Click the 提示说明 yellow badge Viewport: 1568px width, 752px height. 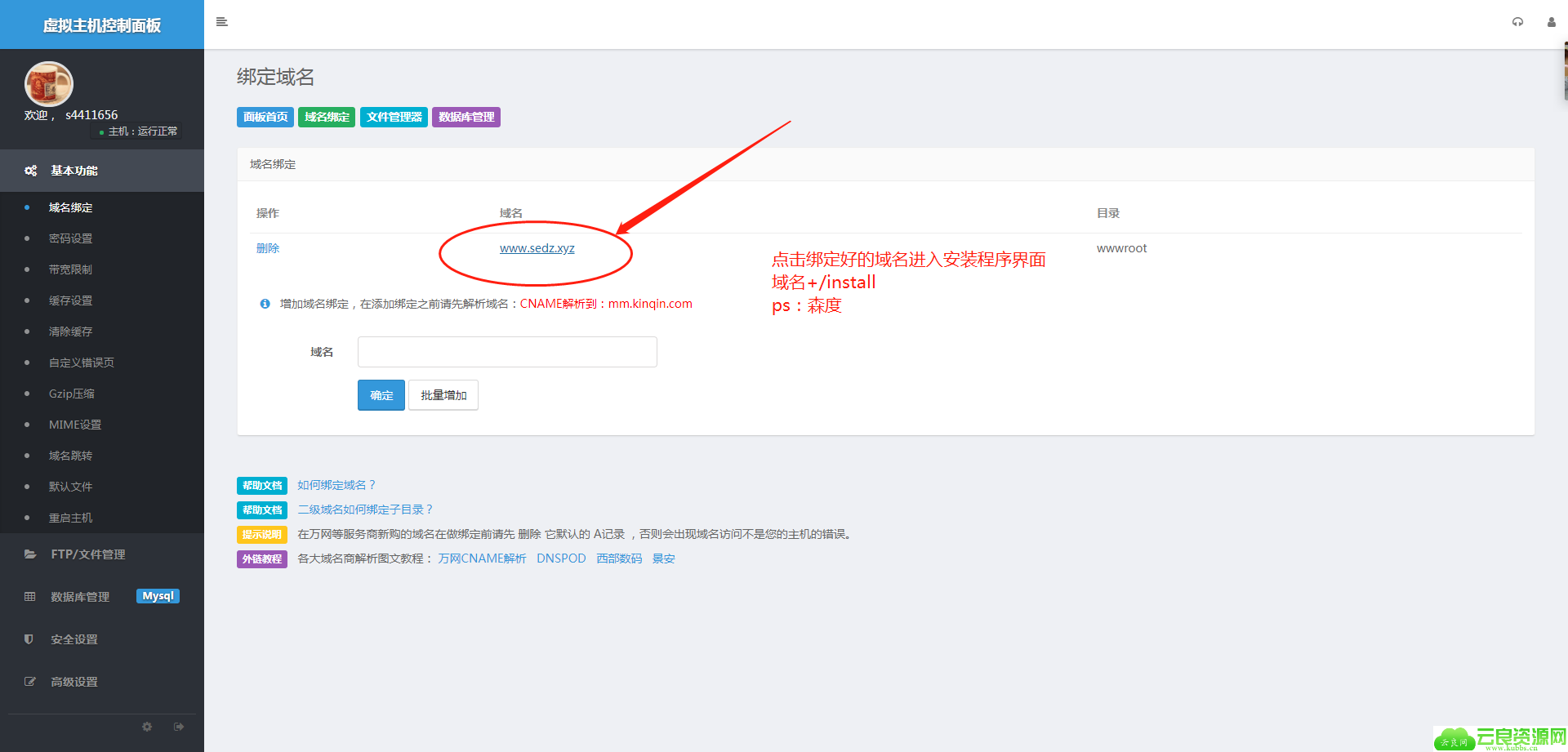click(262, 535)
